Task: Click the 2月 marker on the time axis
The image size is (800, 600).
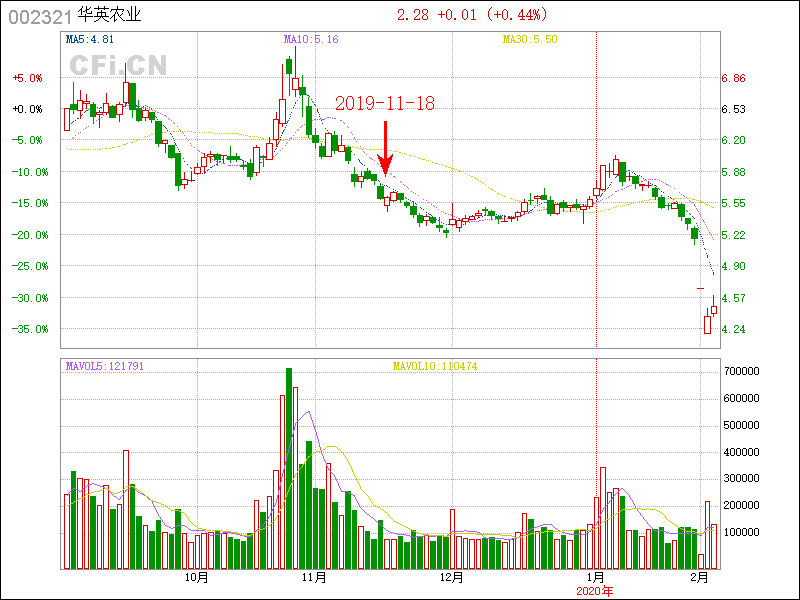Action: (700, 577)
